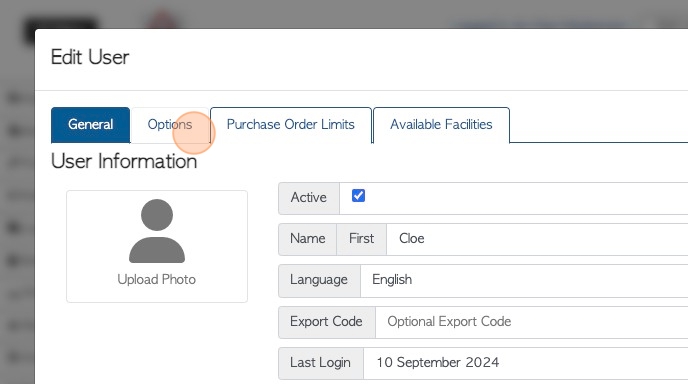
Task: Uncheck the Active checkbox
Action: pyautogui.click(x=358, y=196)
